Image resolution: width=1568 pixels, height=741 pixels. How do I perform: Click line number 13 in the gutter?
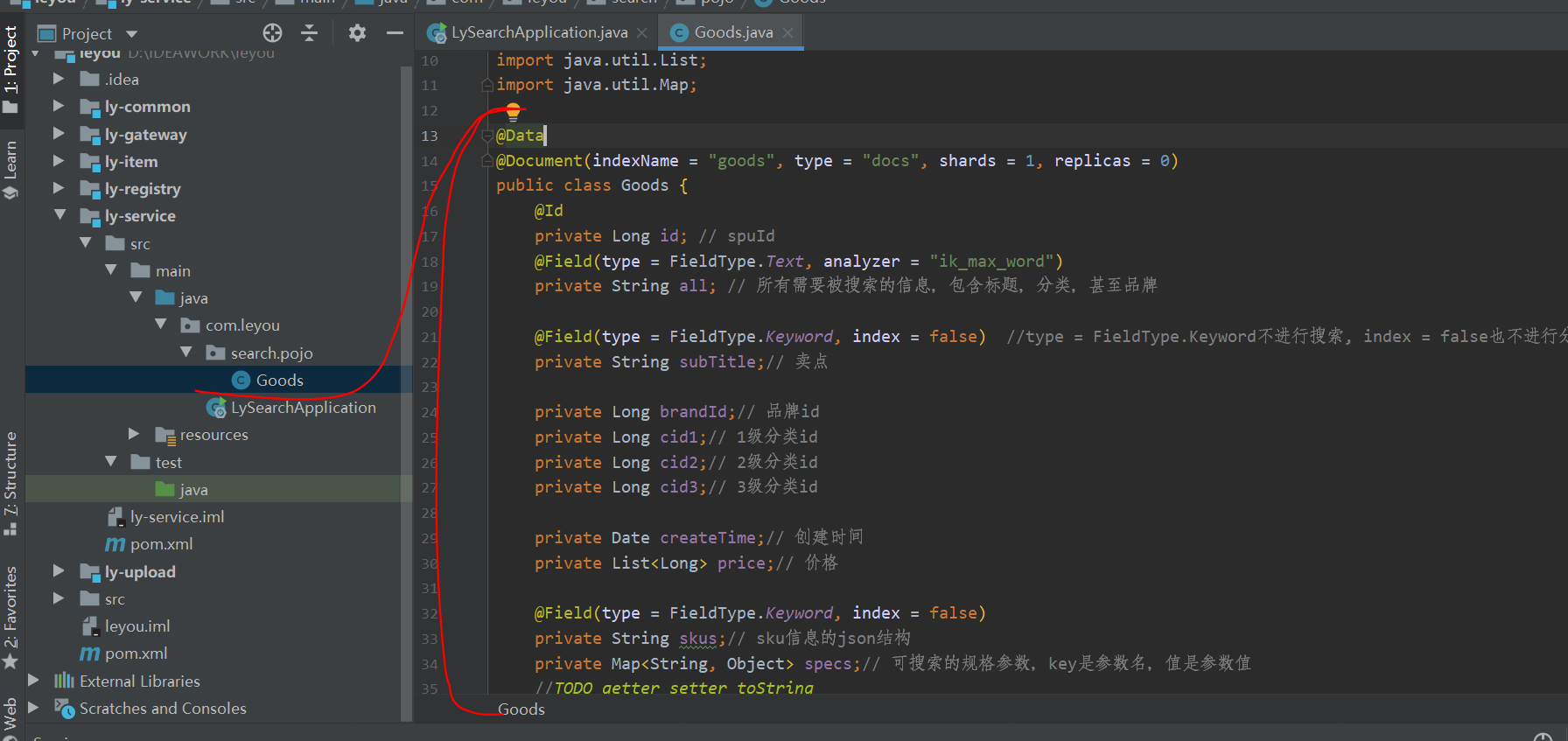429,136
